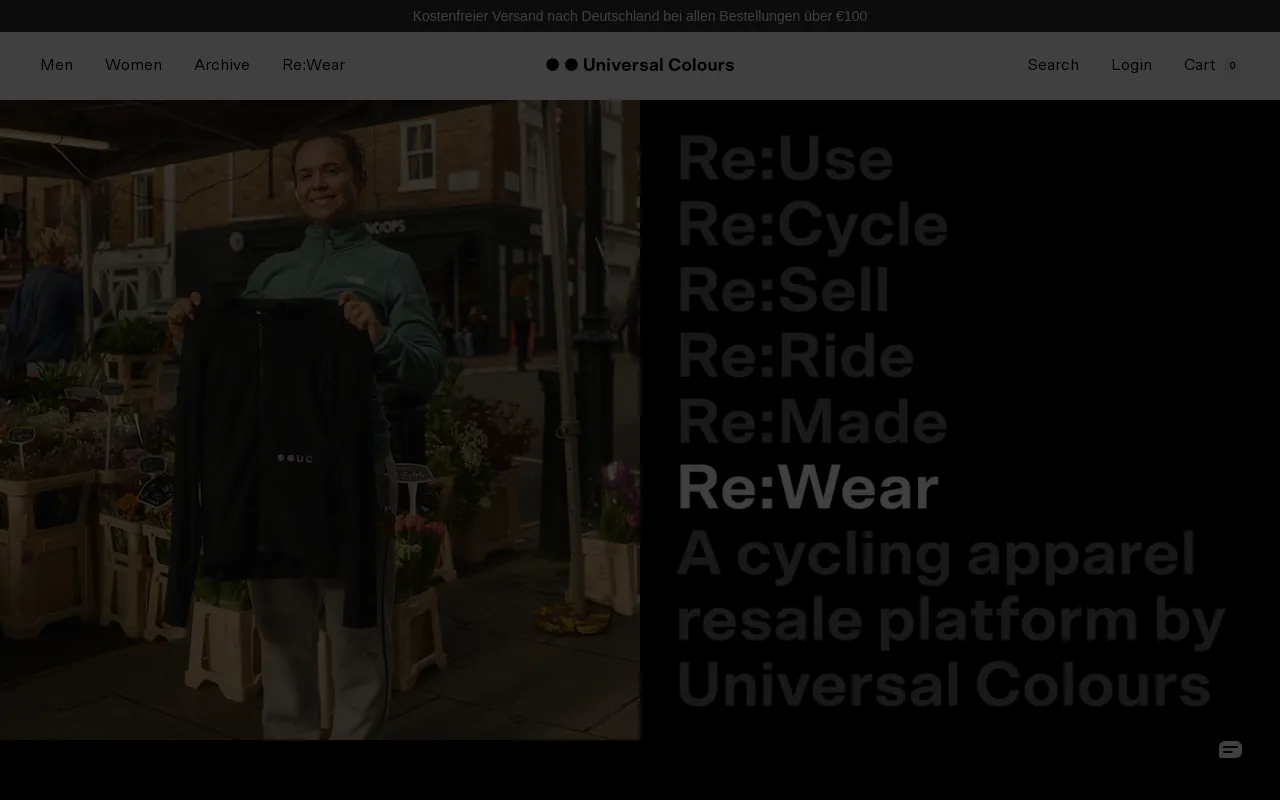The width and height of the screenshot is (1280, 800).
Task: Click the cart item count badge
Action: [1232, 64]
